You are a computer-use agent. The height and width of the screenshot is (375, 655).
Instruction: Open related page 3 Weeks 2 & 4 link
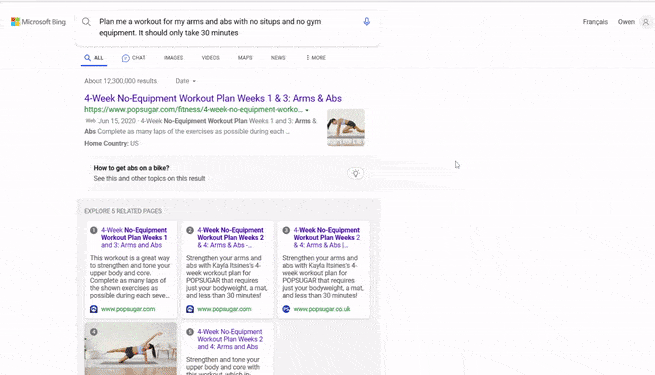(326, 238)
